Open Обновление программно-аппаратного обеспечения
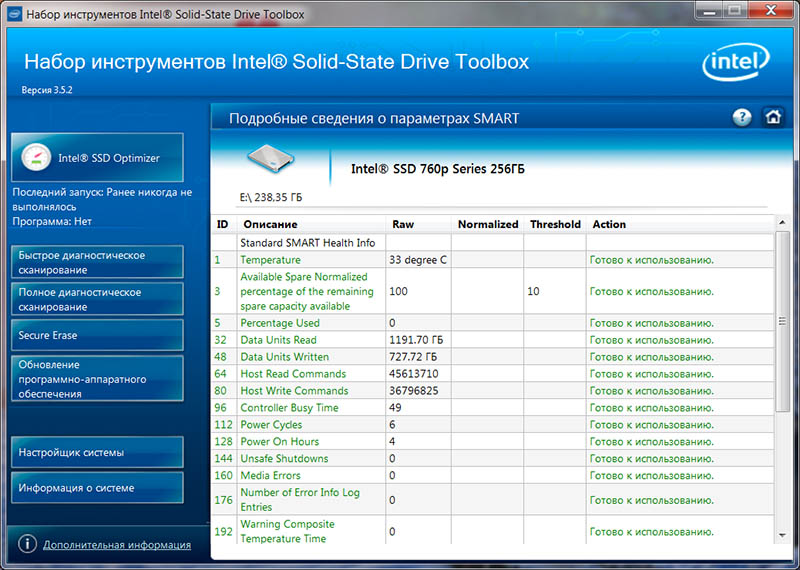The height and width of the screenshot is (570, 800). (97, 379)
